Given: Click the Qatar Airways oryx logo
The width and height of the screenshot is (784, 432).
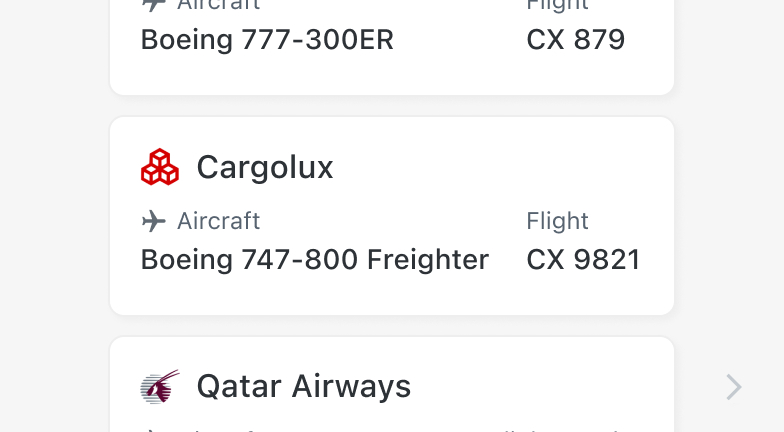Looking at the screenshot, I should (x=160, y=386).
